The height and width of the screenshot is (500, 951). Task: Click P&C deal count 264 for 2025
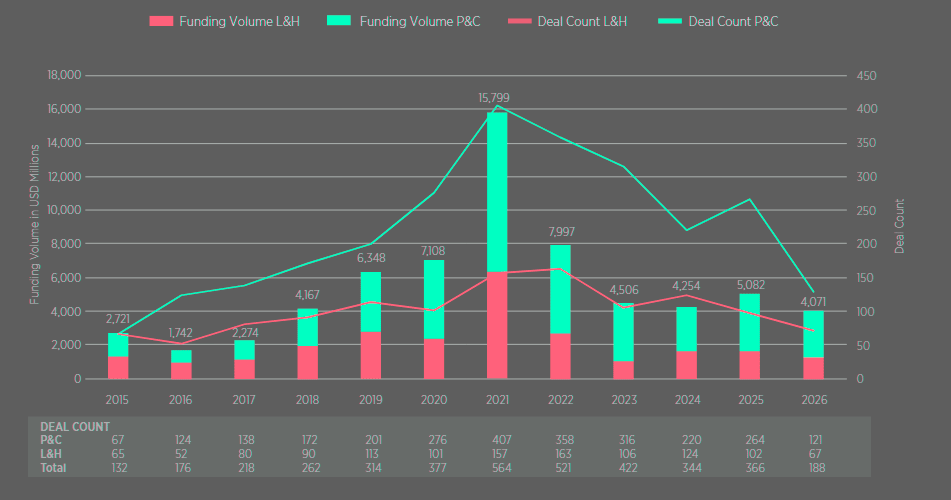[x=755, y=440]
